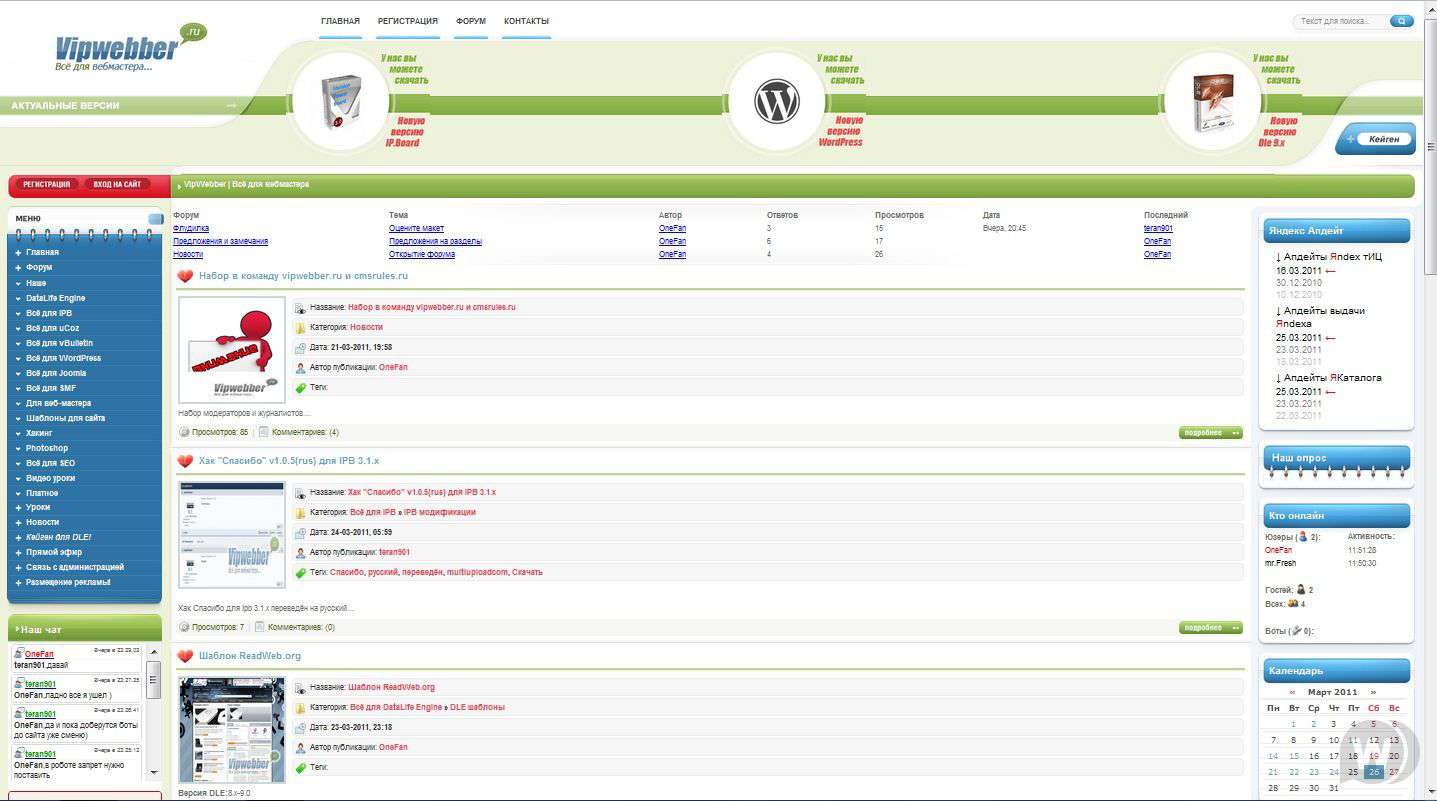Open the Флудилка forum link

pyautogui.click(x=191, y=228)
